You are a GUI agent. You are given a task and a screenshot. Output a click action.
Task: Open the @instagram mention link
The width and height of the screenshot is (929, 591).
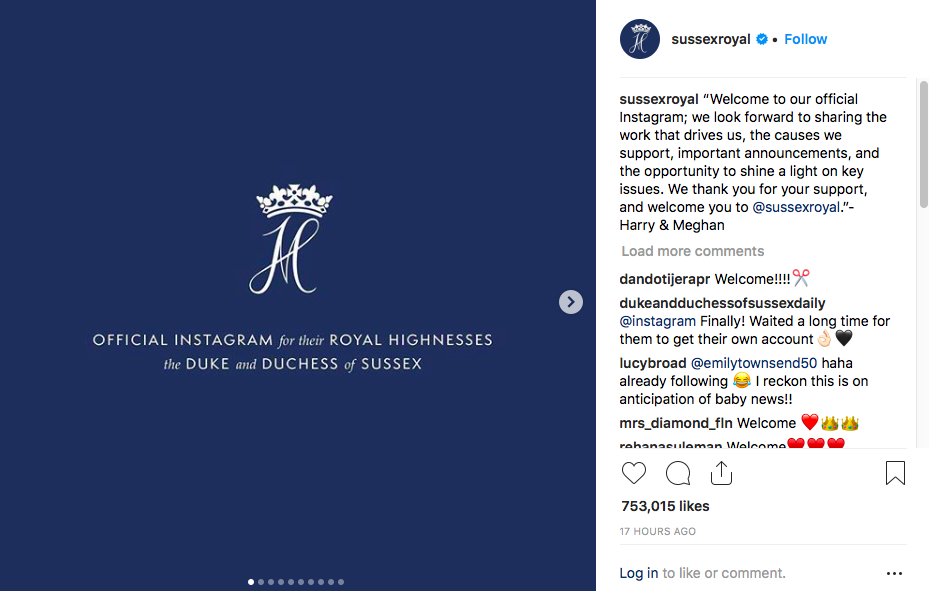point(658,321)
